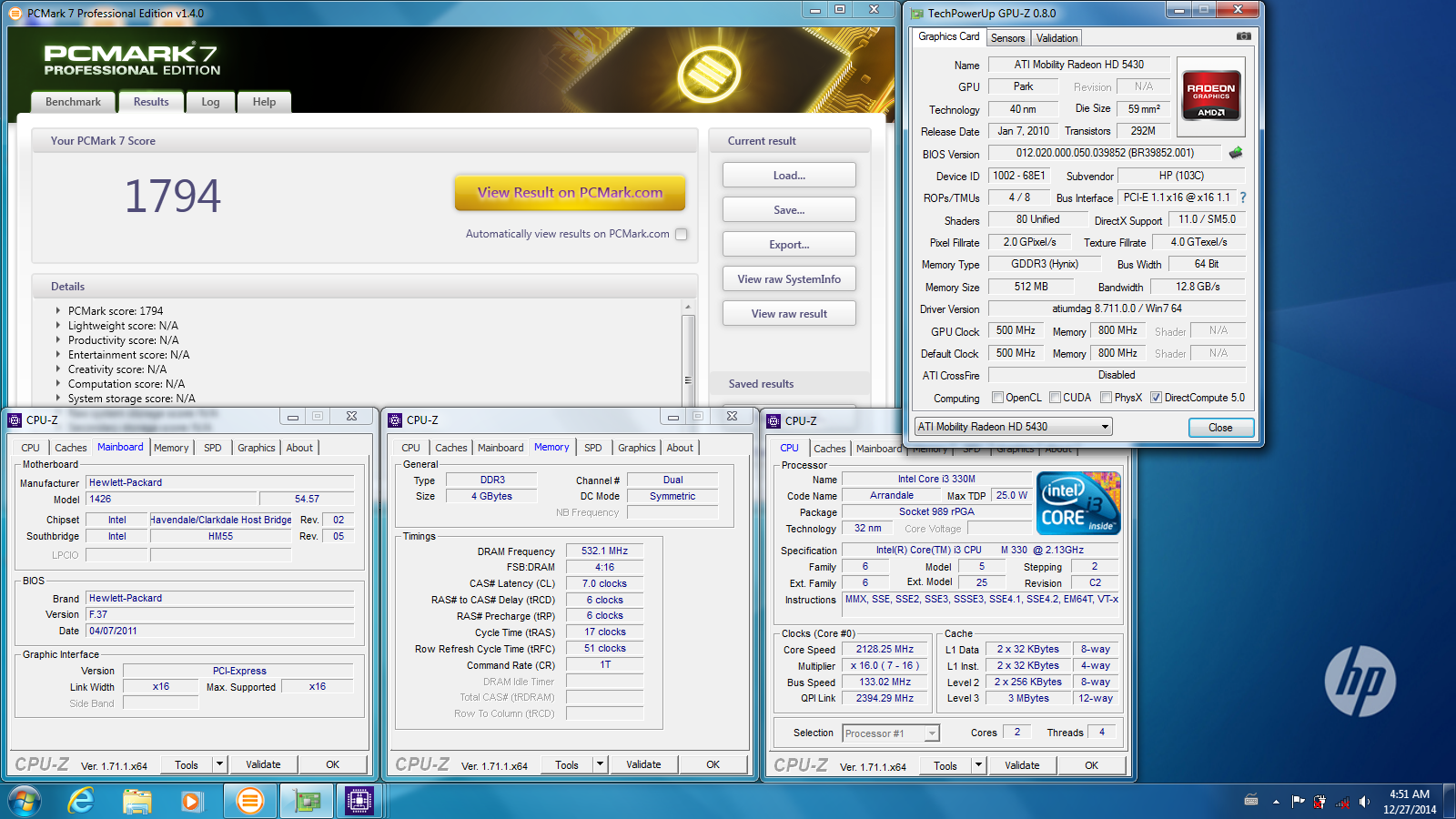Open Tools dropdown arrow in CPU-Z Mainboard window
The height and width of the screenshot is (819, 1456).
[219, 764]
